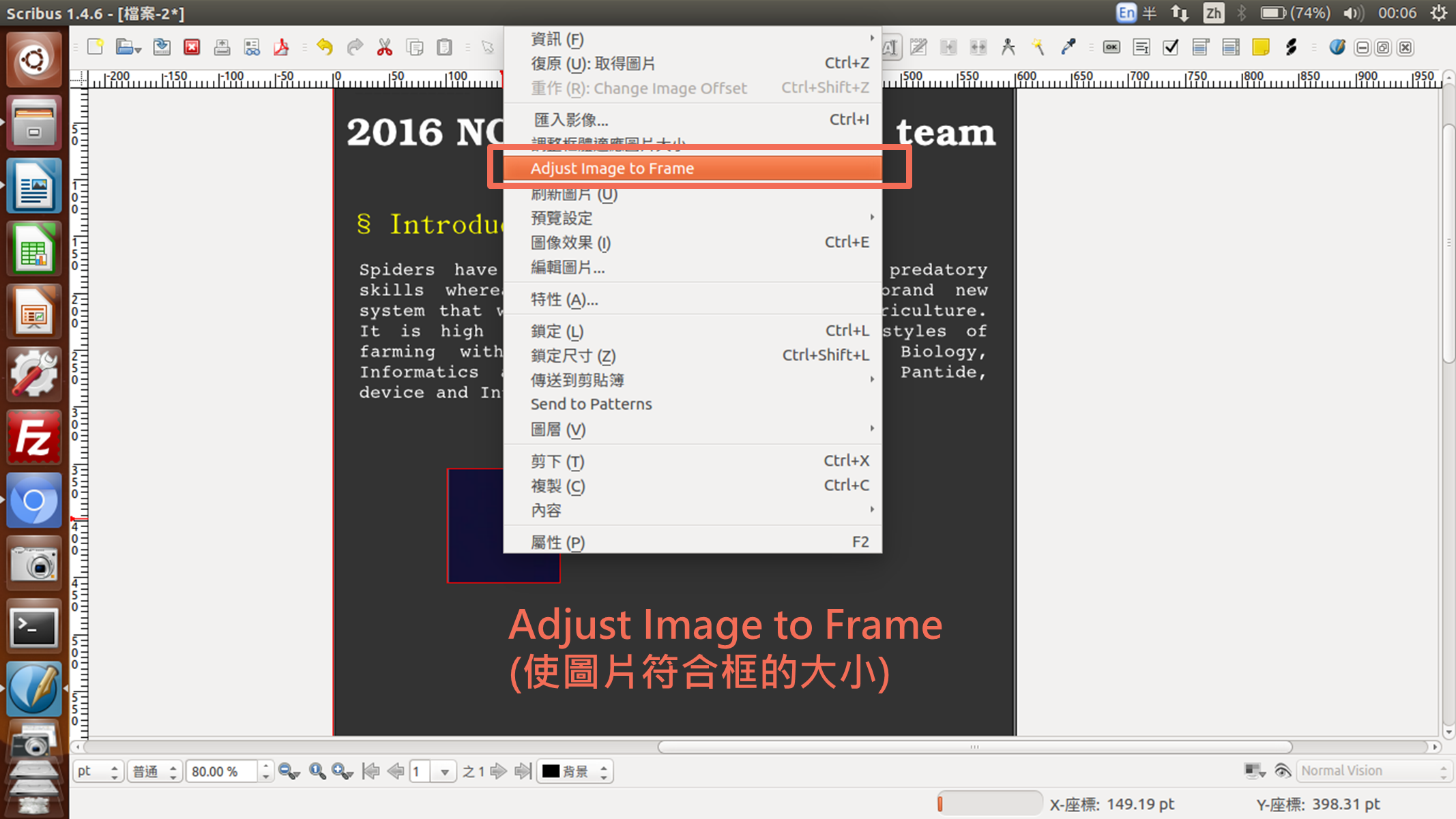1456x819 pixels.
Task: Select the Unlink Text Frames tool
Action: [x=978, y=47]
